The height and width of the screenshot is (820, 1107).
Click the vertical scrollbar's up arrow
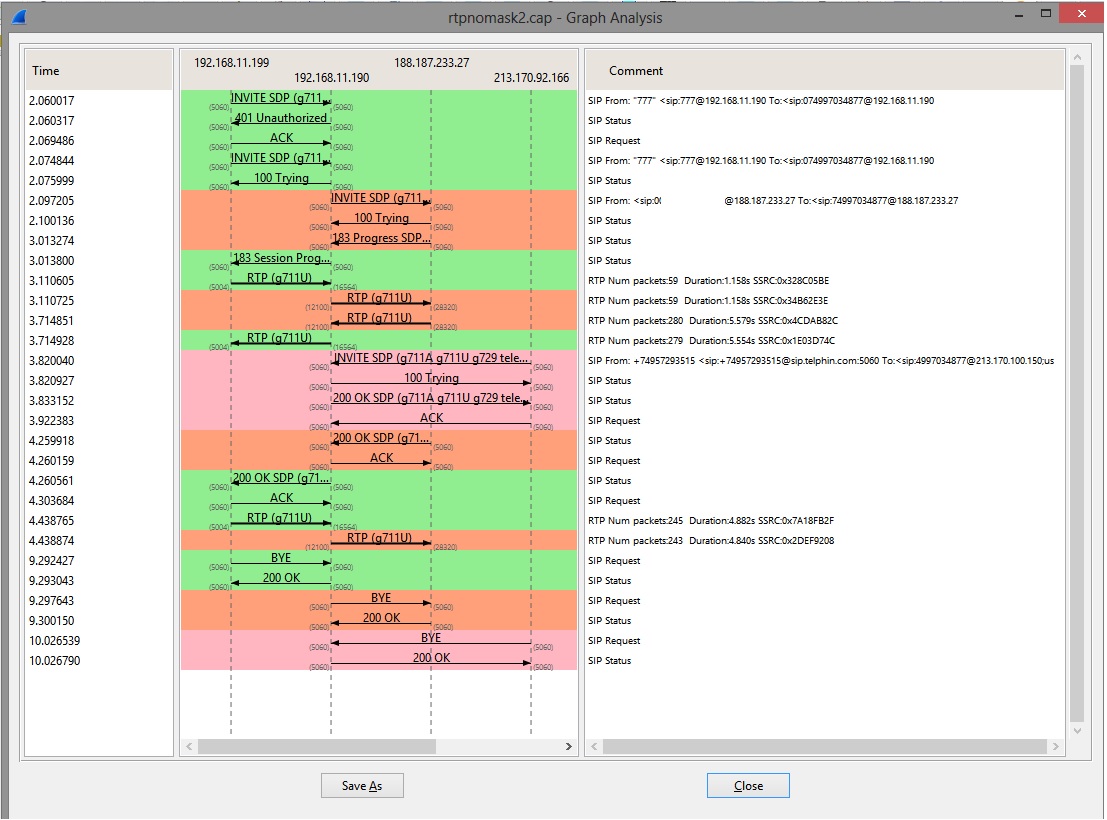click(1076, 57)
